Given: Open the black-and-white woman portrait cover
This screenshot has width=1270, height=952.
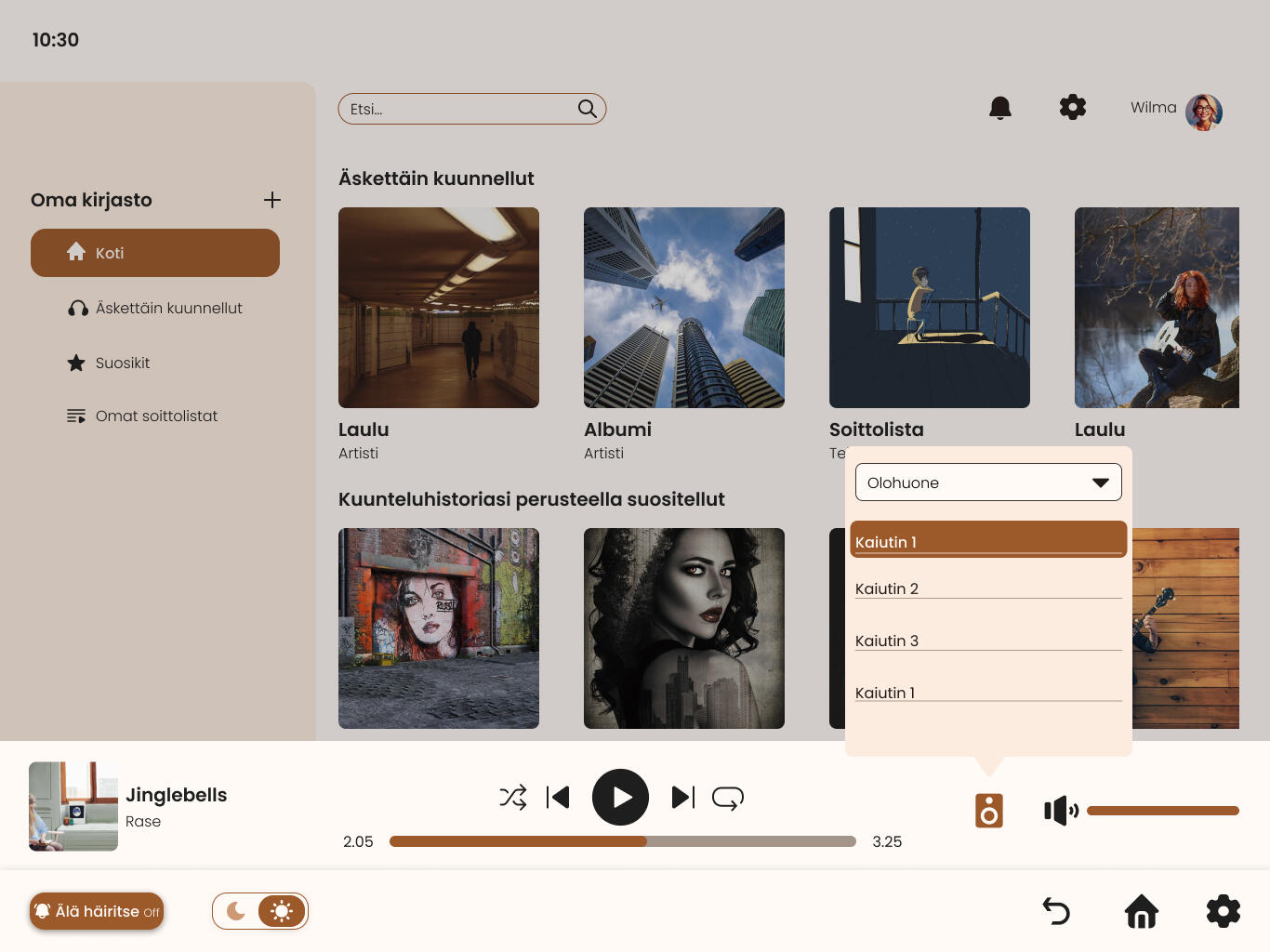Looking at the screenshot, I should (684, 628).
